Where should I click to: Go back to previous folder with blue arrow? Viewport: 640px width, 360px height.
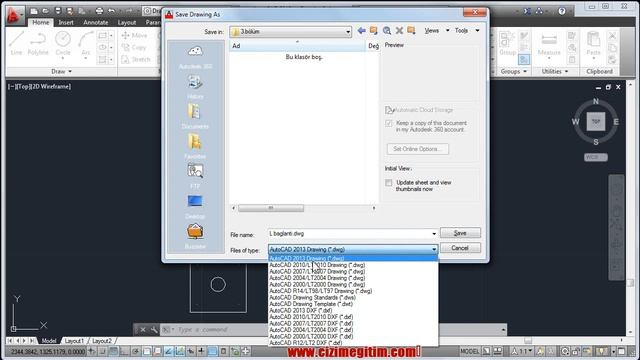(x=361, y=31)
